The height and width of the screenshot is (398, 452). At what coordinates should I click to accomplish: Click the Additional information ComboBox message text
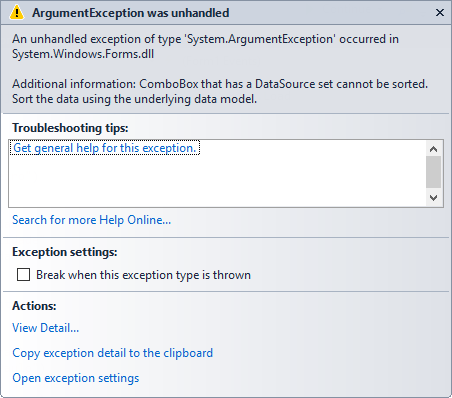[220, 84]
